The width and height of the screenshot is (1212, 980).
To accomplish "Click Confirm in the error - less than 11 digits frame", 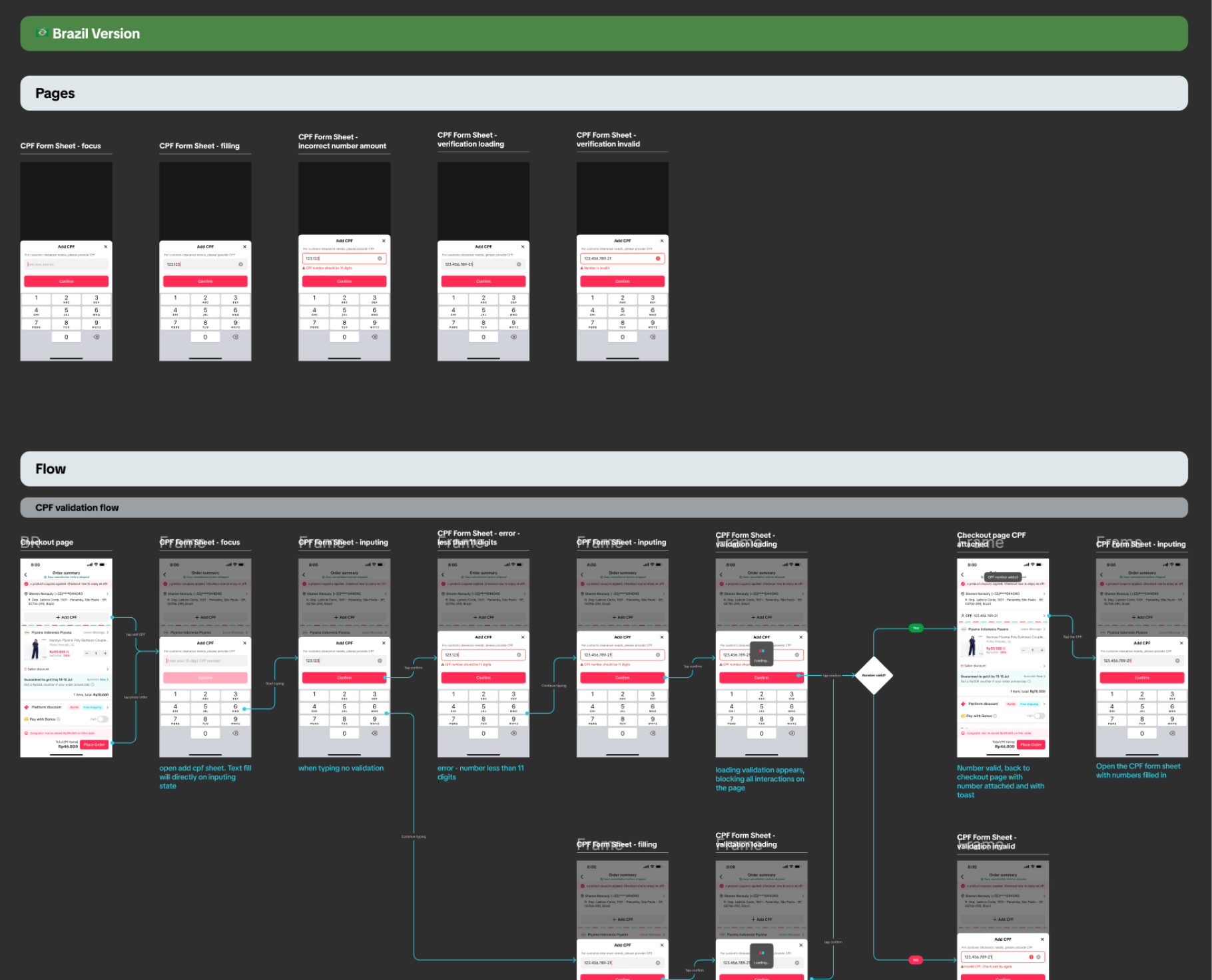I will click(x=483, y=678).
